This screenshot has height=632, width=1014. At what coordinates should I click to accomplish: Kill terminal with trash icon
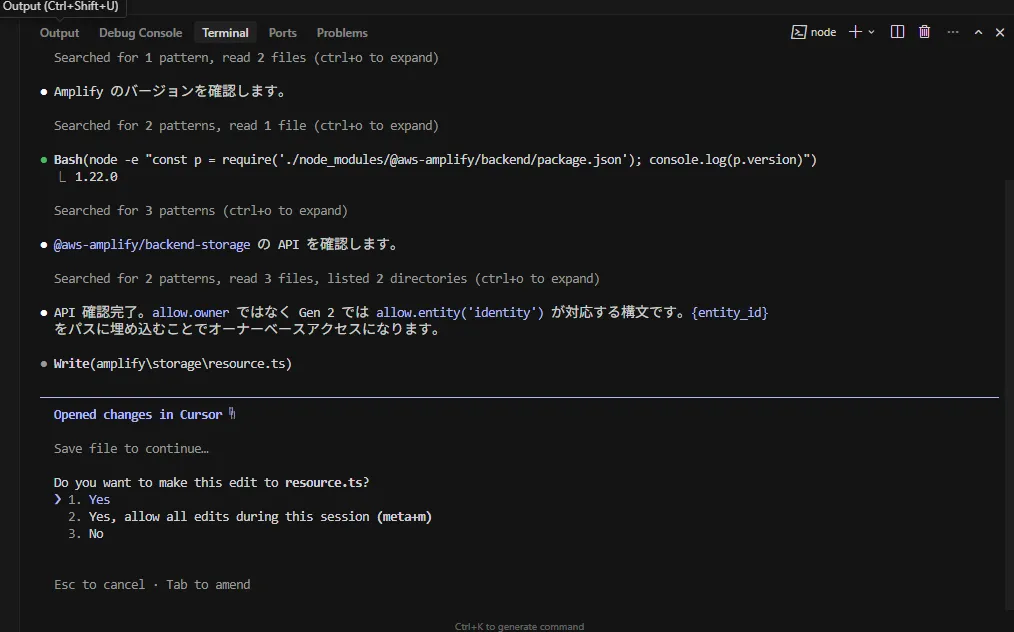point(925,32)
